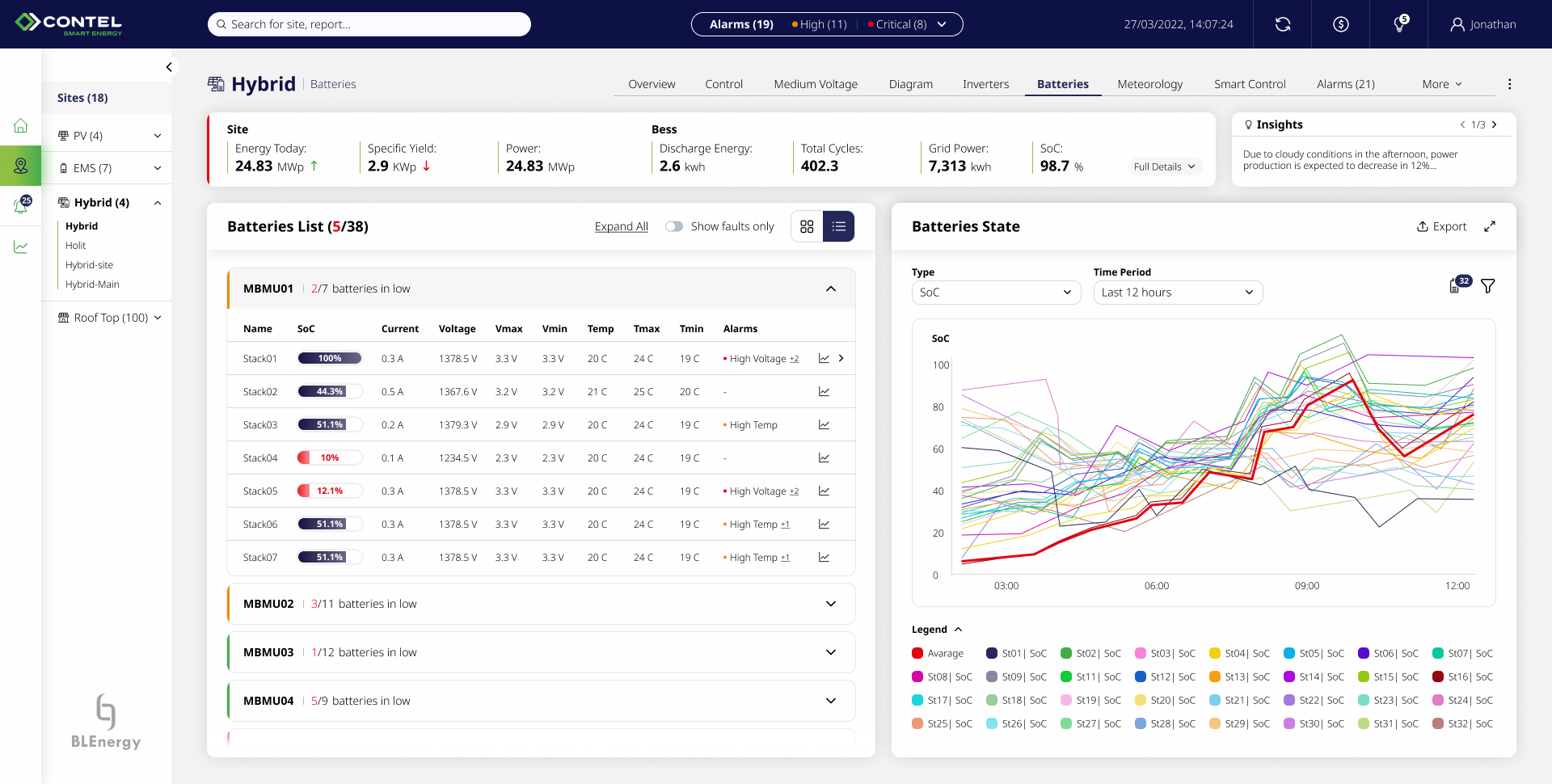The height and width of the screenshot is (784, 1552).
Task: Open the filter funnel icon in Batteries State
Action: click(x=1488, y=285)
